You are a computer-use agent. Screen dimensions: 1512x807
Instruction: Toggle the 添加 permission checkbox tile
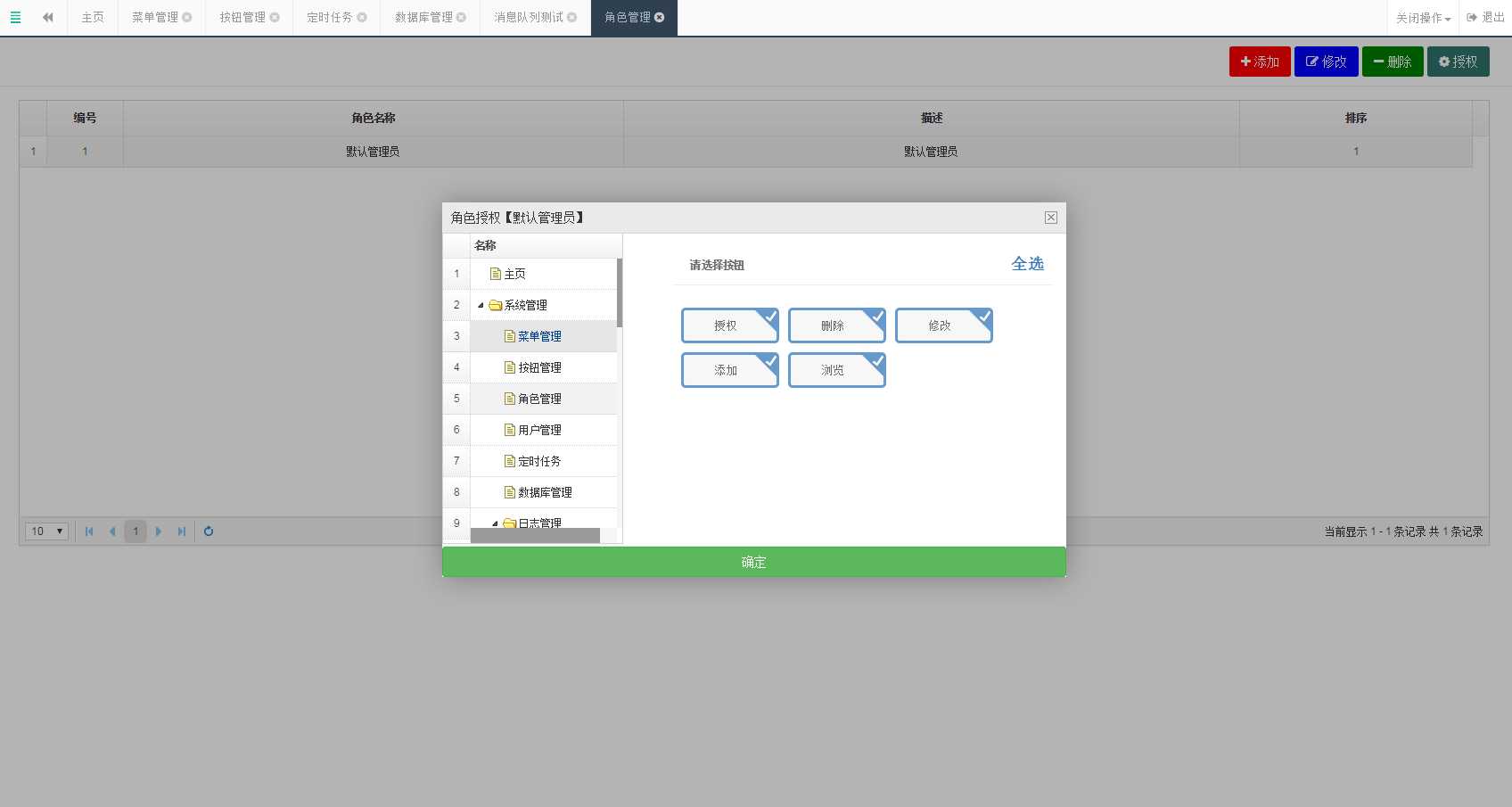pyautogui.click(x=730, y=370)
